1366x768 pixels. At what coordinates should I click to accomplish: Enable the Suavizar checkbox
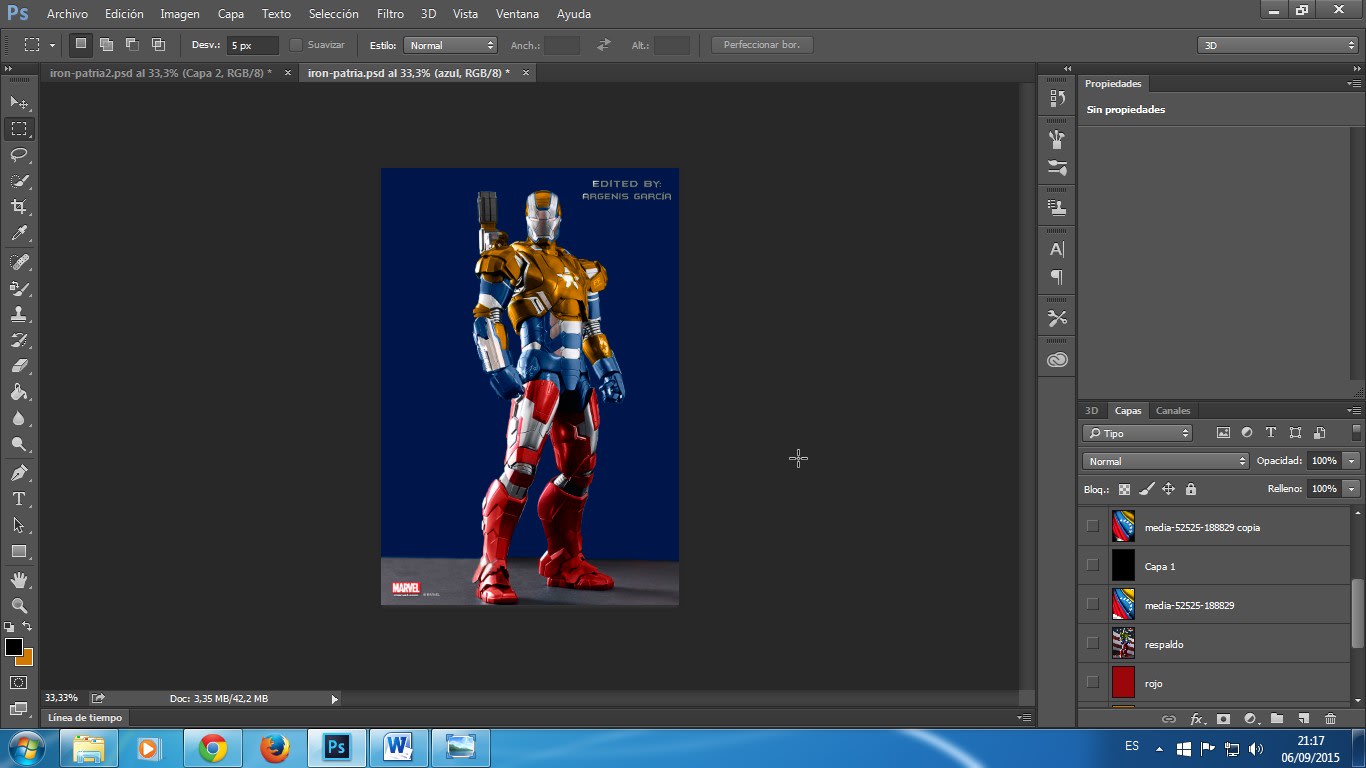(x=295, y=45)
